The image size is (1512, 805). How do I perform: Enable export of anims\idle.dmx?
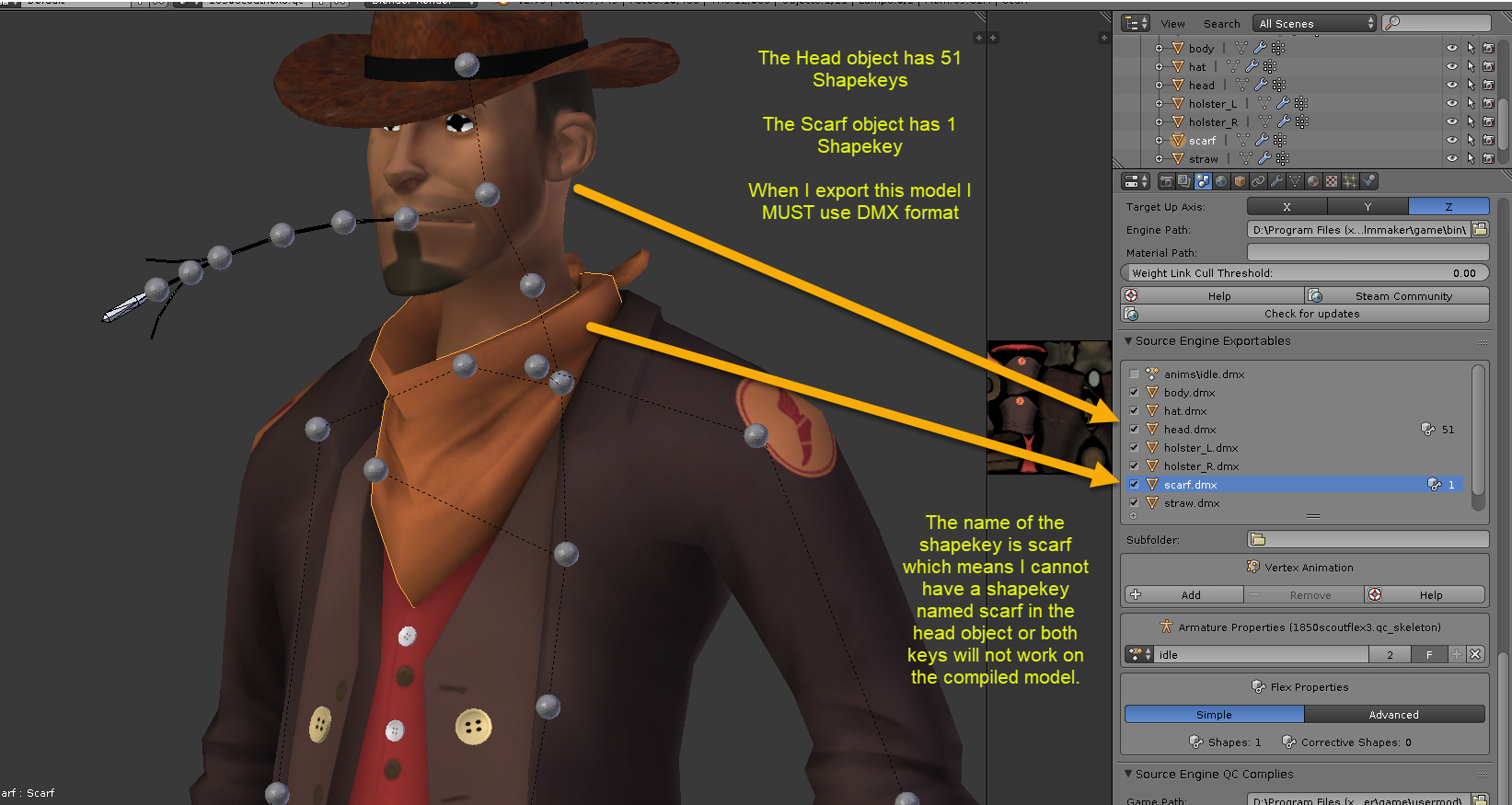point(1134,374)
